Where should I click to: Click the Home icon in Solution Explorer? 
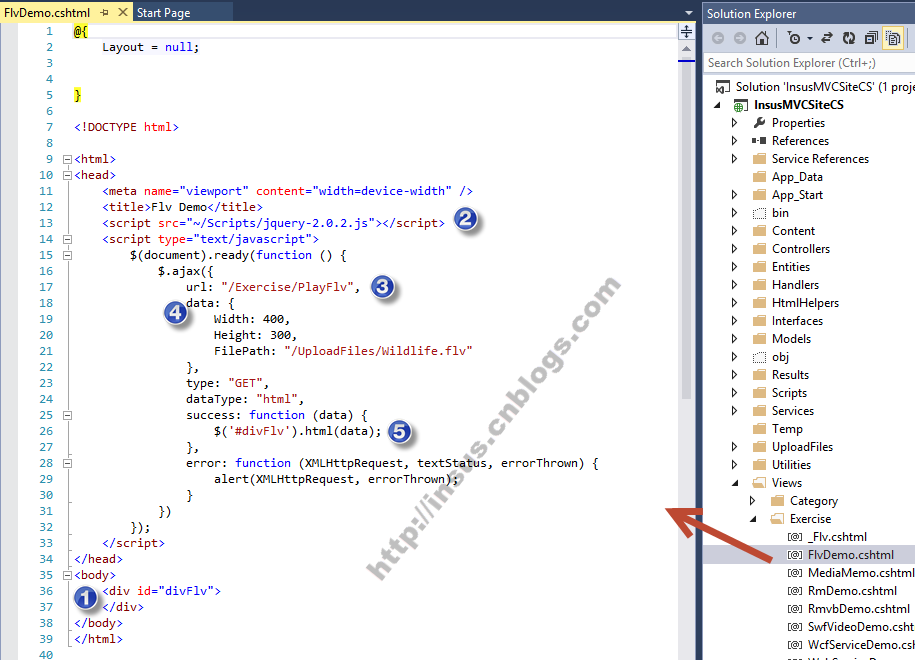point(762,39)
